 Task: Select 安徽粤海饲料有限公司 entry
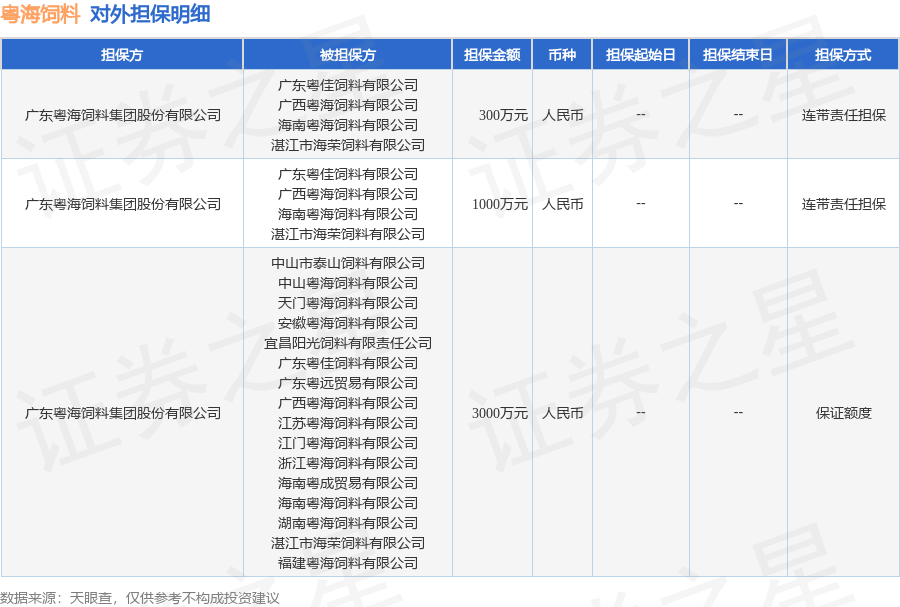tap(348, 323)
